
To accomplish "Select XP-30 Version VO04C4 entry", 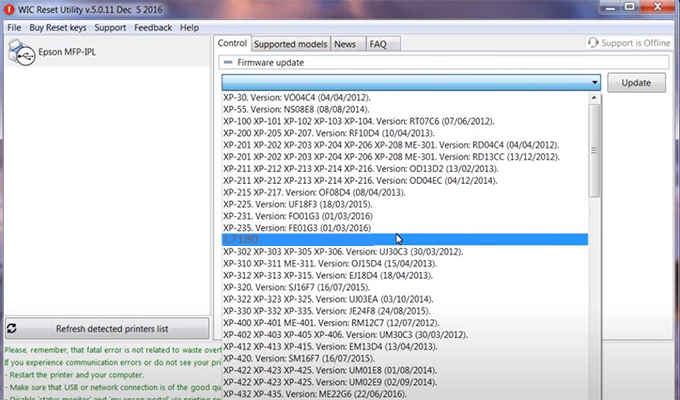I will coord(405,98).
